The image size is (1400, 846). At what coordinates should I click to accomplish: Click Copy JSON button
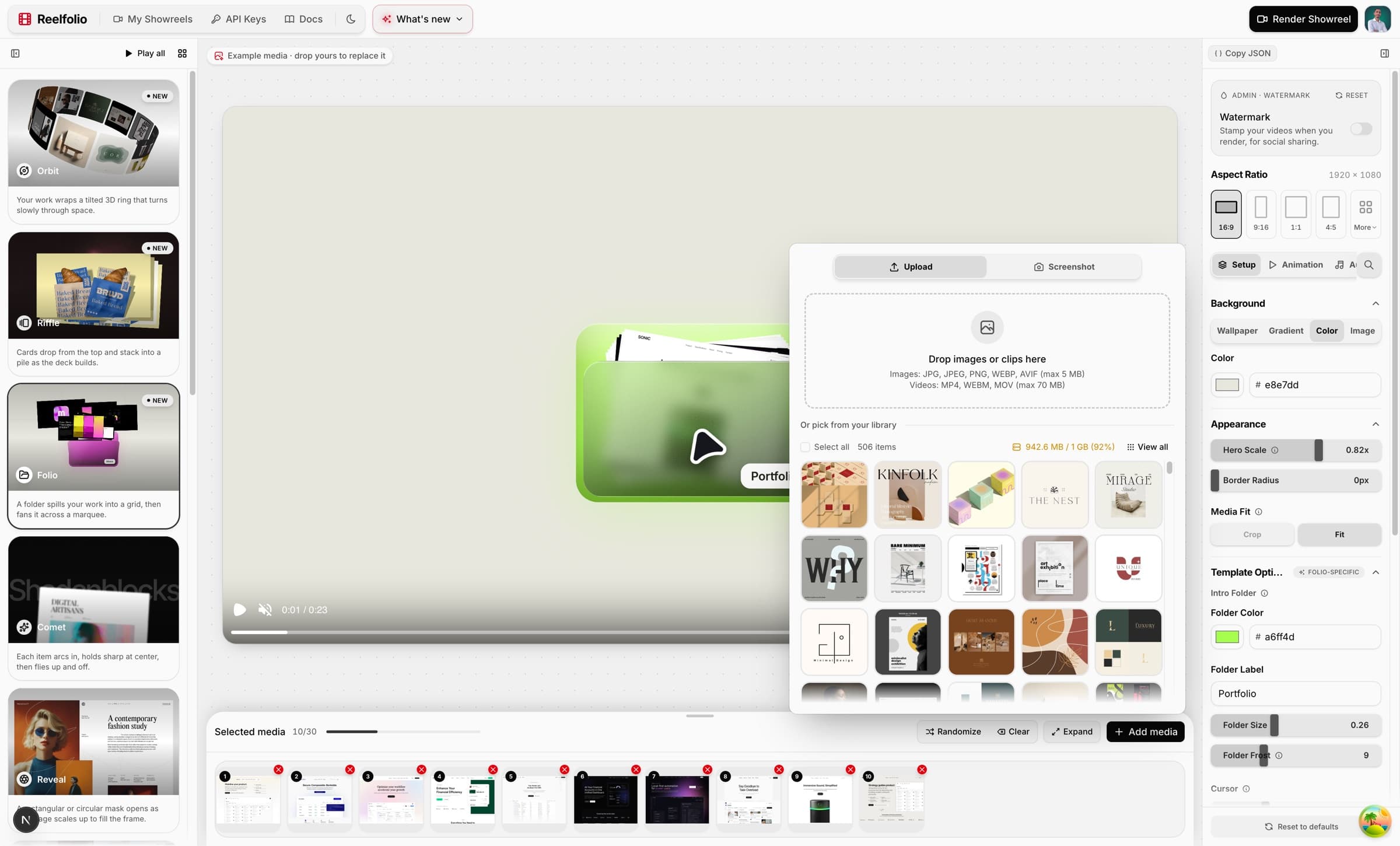(1242, 54)
